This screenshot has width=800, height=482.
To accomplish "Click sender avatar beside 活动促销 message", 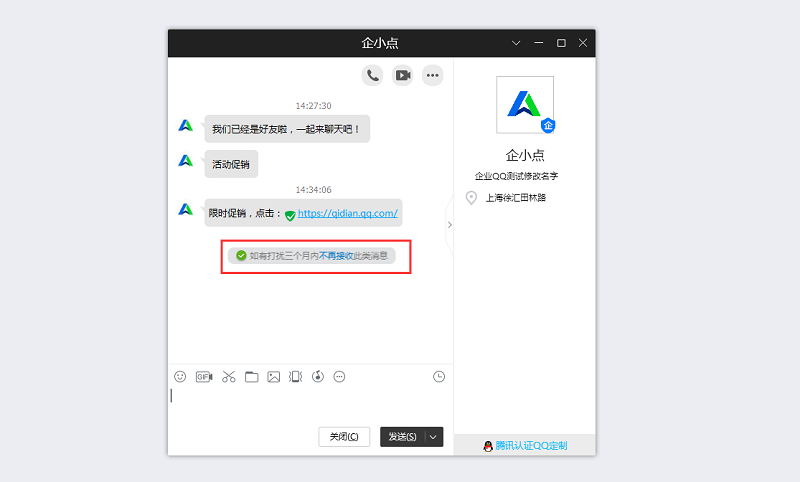I will coord(186,161).
